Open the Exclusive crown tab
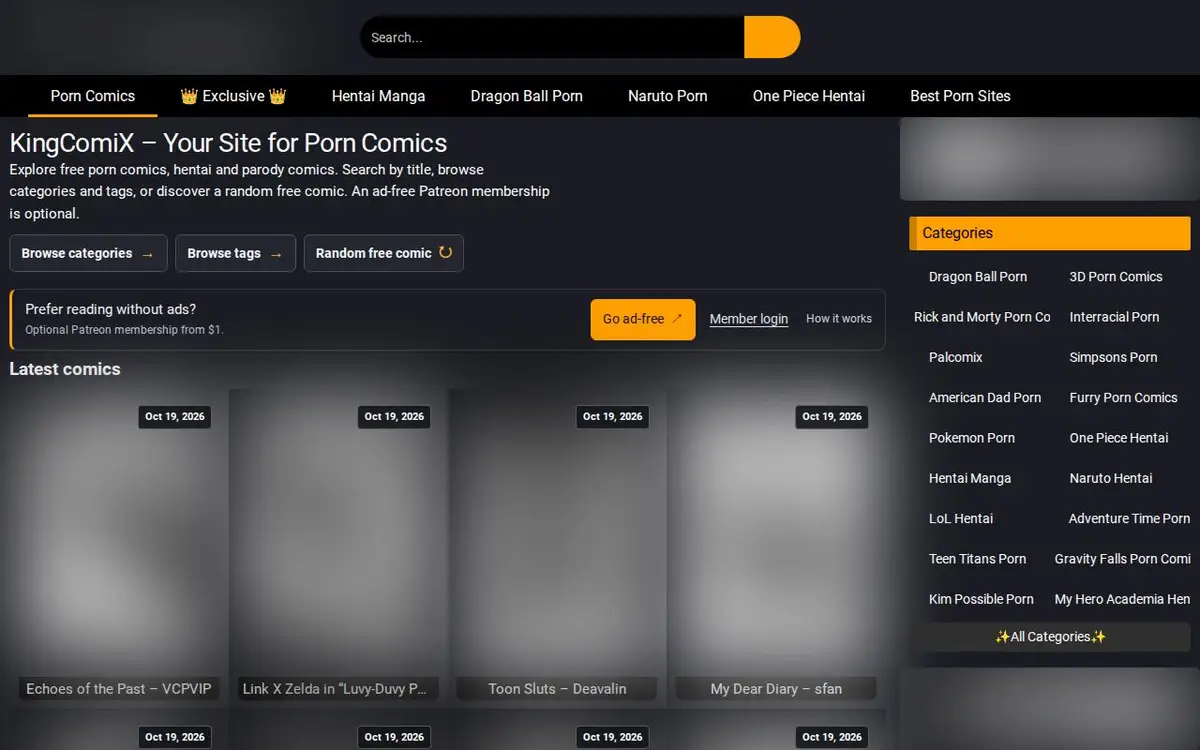This screenshot has width=1200, height=750. coord(233,96)
